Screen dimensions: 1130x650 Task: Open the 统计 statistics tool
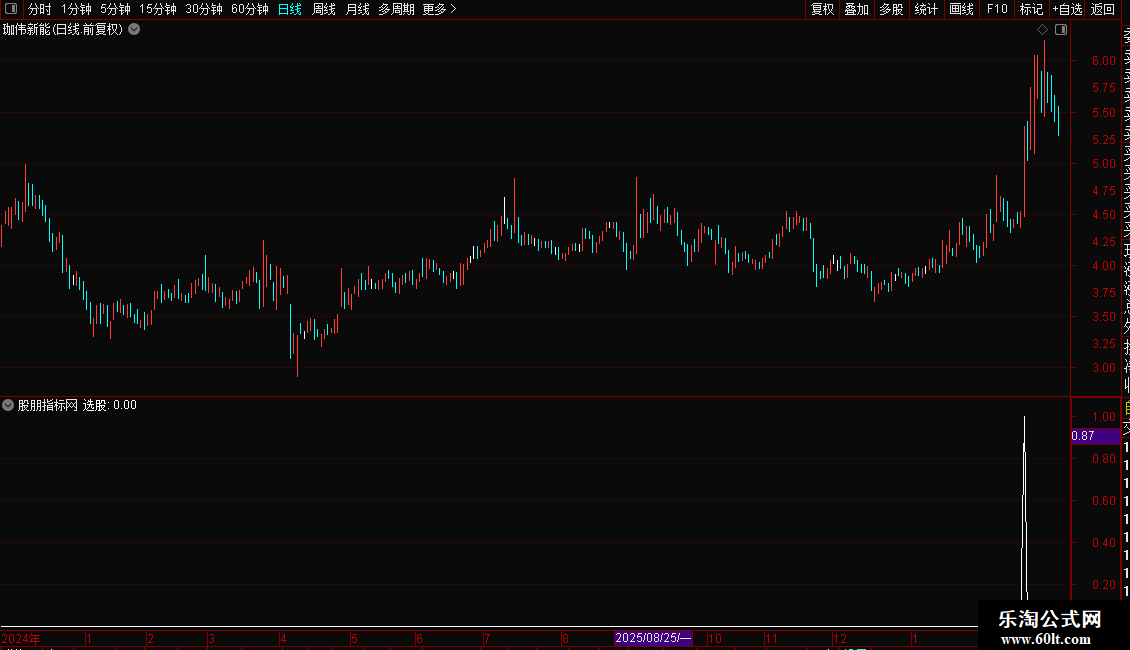click(926, 9)
